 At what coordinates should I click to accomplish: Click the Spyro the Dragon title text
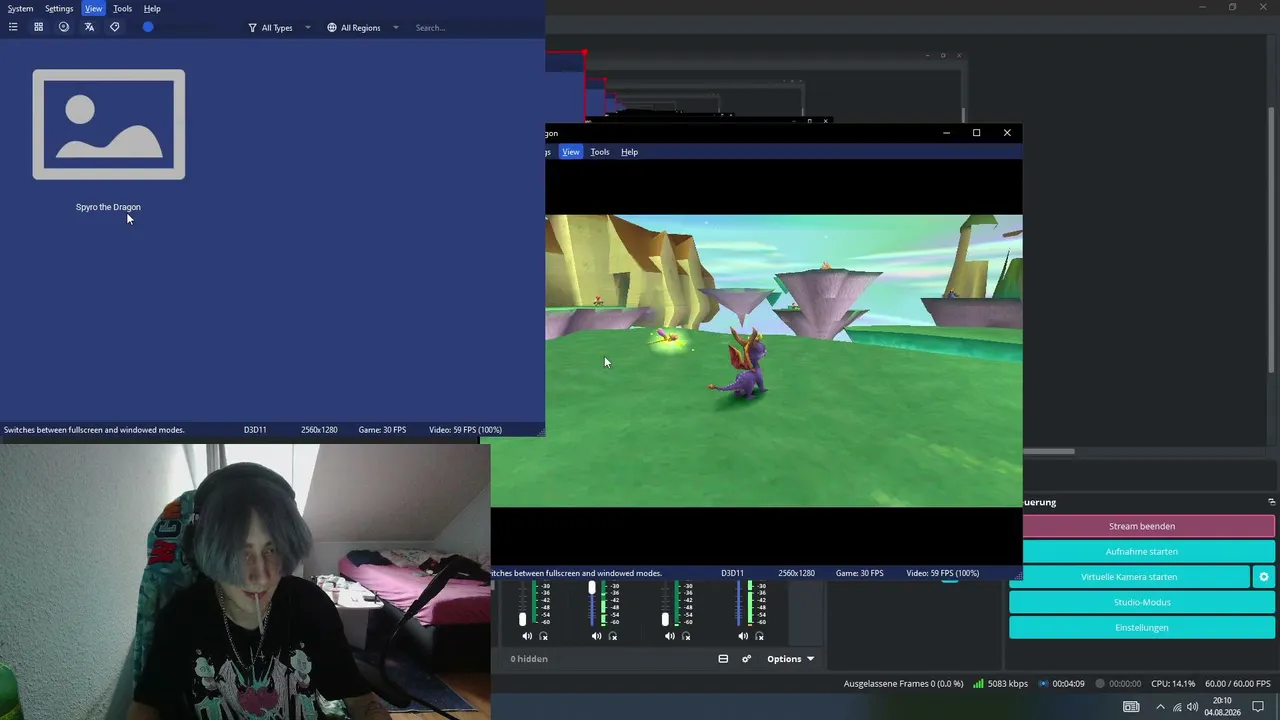click(x=108, y=207)
